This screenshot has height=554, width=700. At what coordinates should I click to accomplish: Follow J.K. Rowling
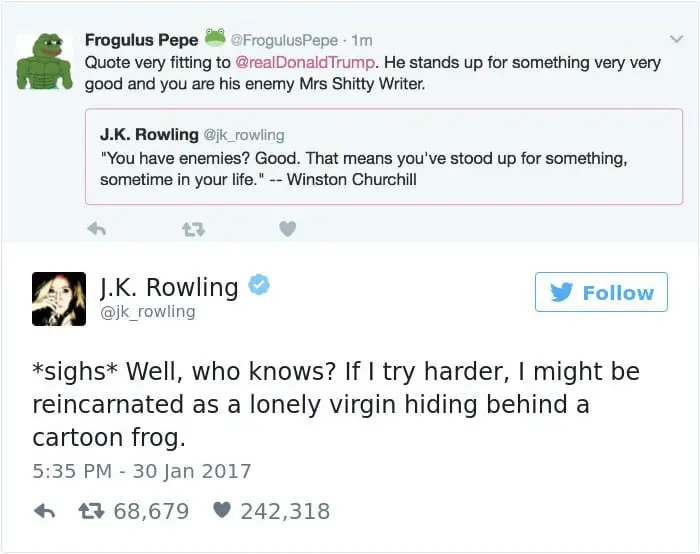point(601,292)
